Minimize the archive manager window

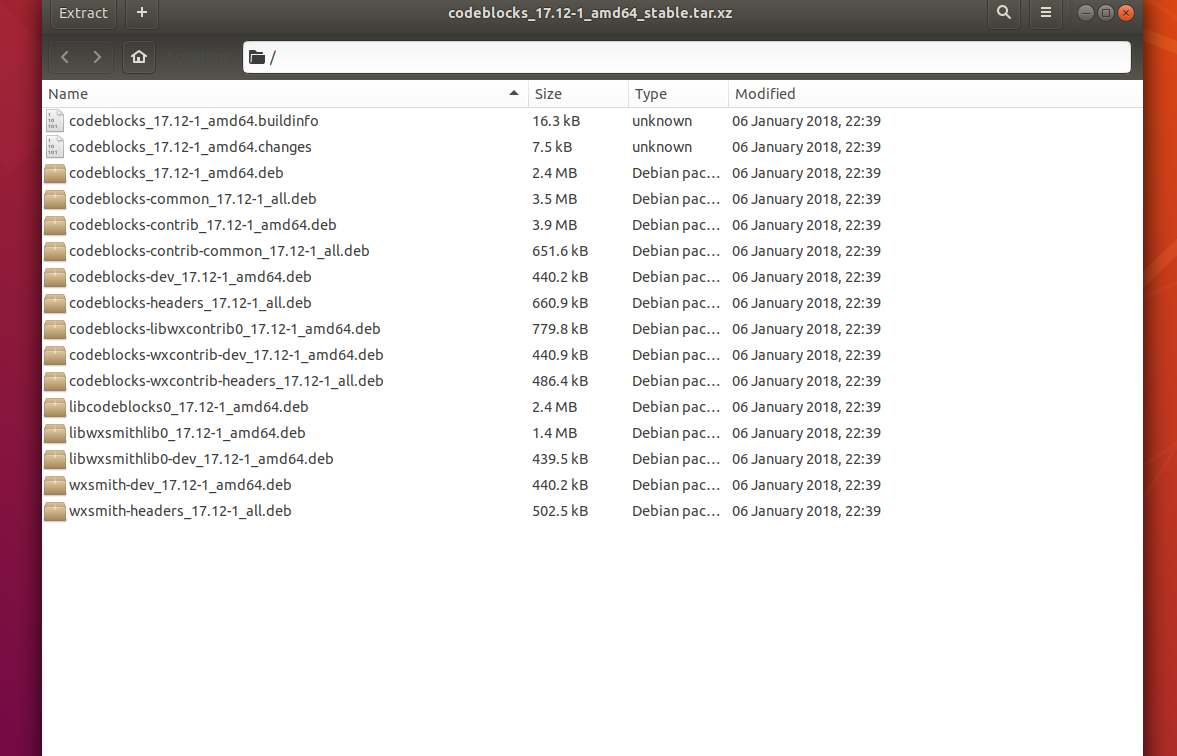point(1085,13)
